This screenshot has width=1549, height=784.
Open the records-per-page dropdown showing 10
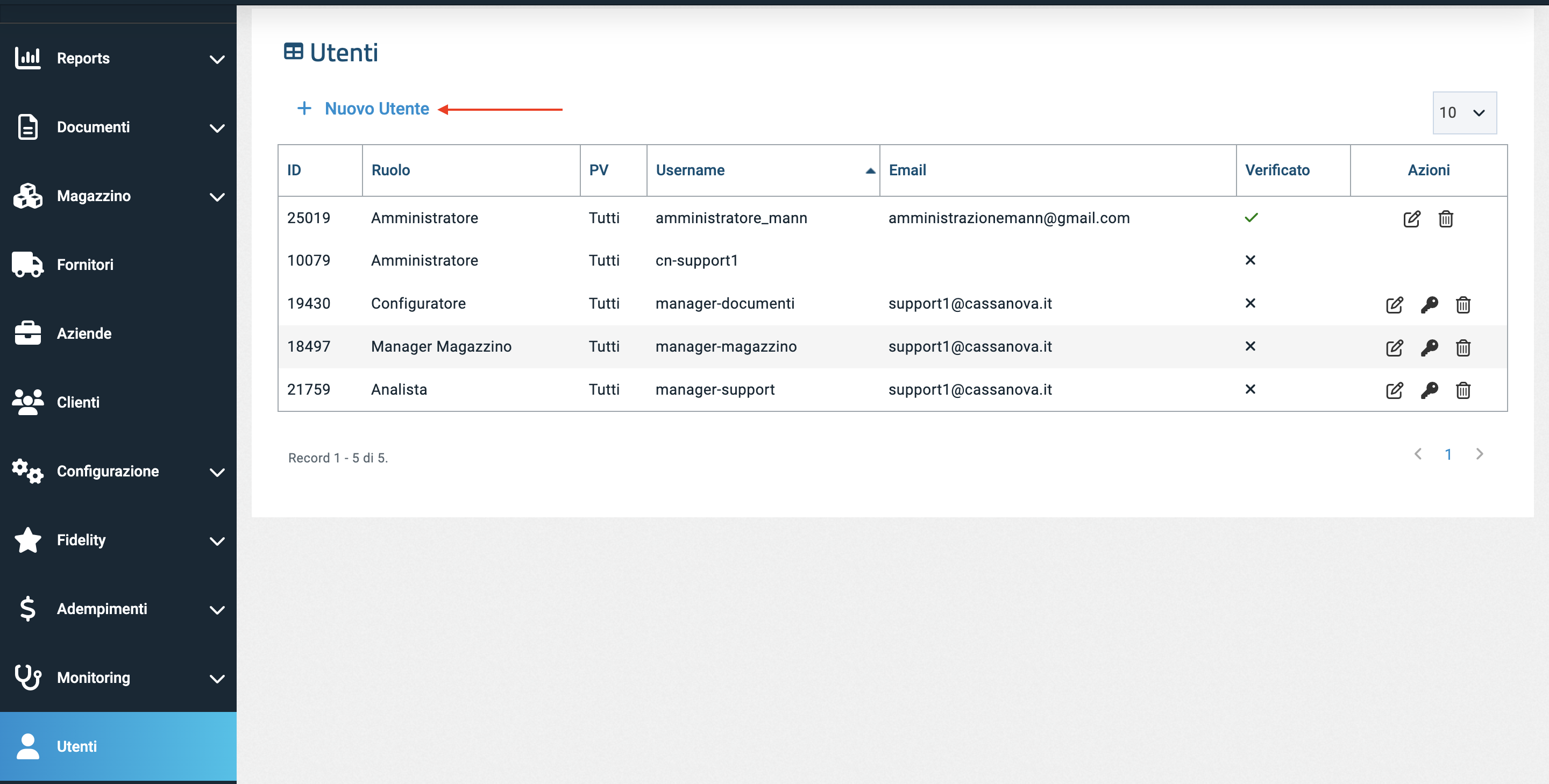coord(1463,112)
